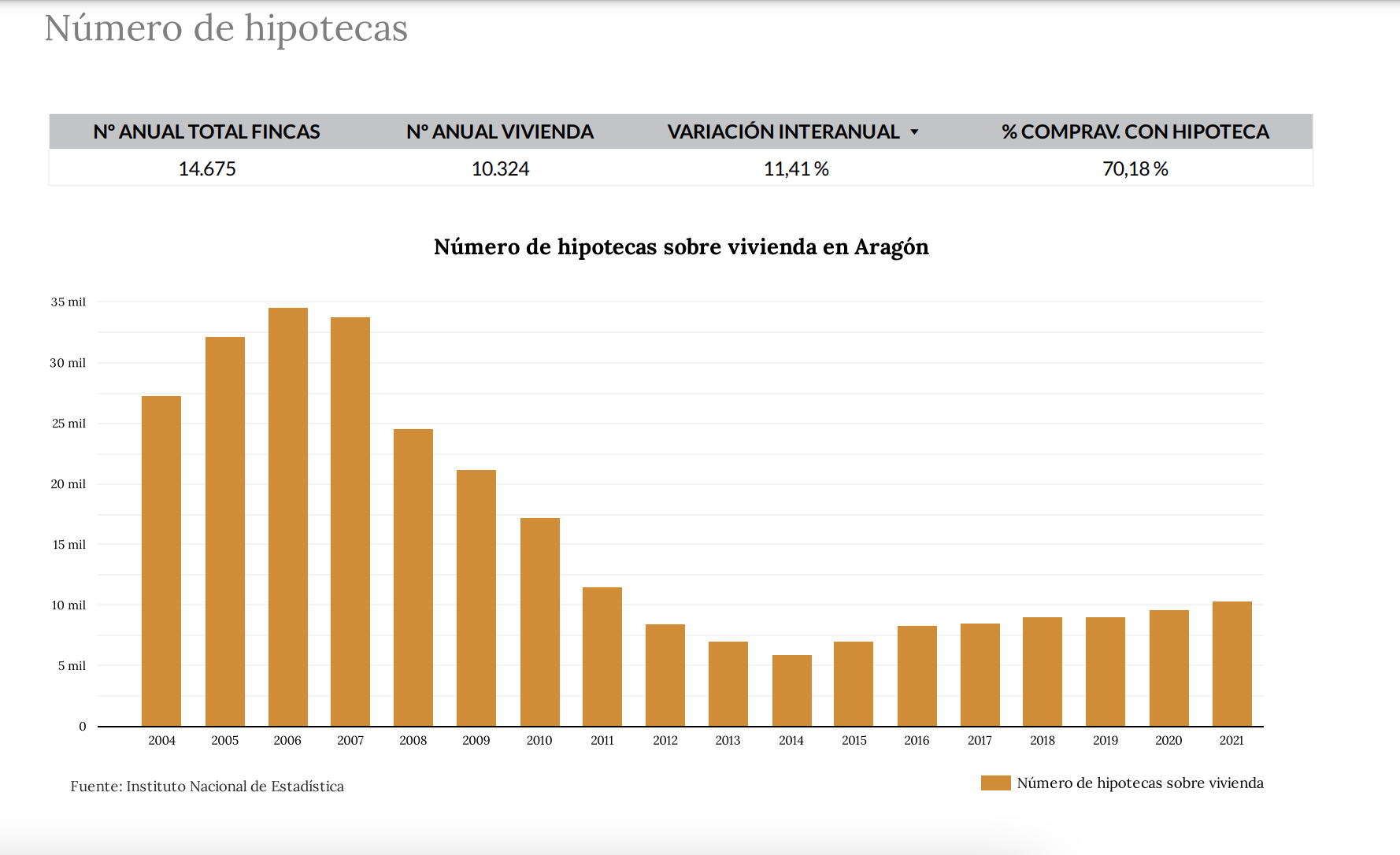The height and width of the screenshot is (855, 1400).
Task: Click the orange legend color swatch
Action: 995,783
